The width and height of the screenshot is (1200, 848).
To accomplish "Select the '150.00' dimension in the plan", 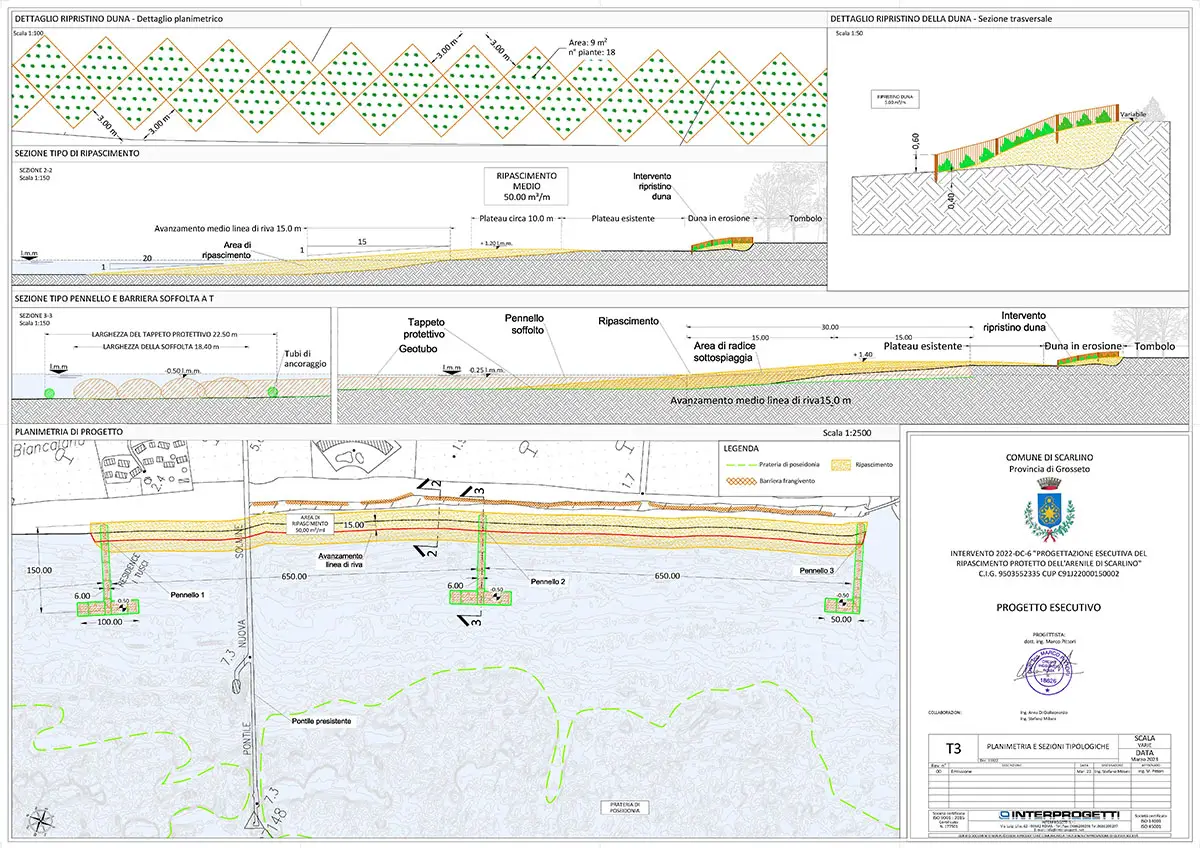I will click(41, 570).
